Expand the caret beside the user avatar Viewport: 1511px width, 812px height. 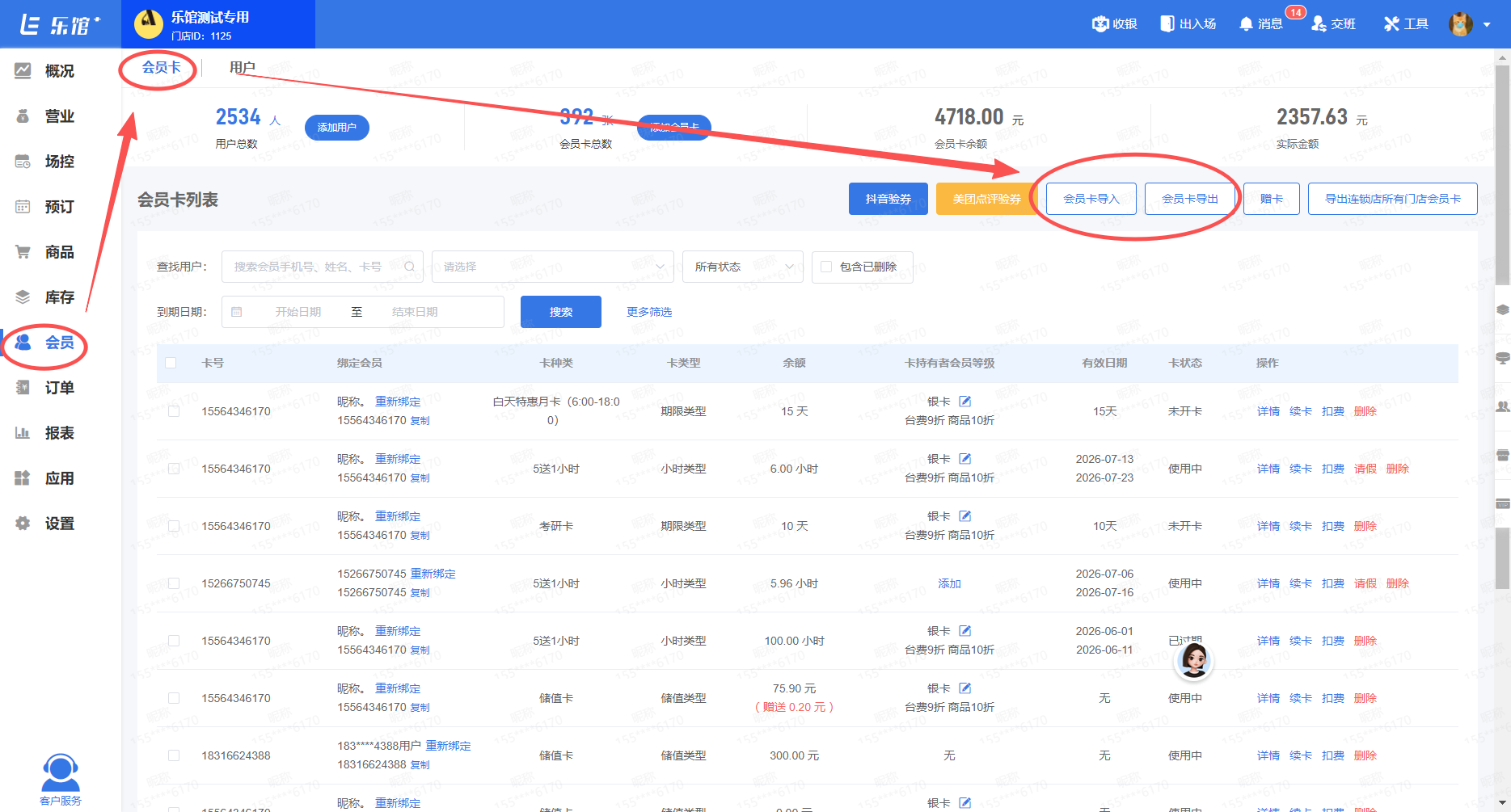point(1487,25)
